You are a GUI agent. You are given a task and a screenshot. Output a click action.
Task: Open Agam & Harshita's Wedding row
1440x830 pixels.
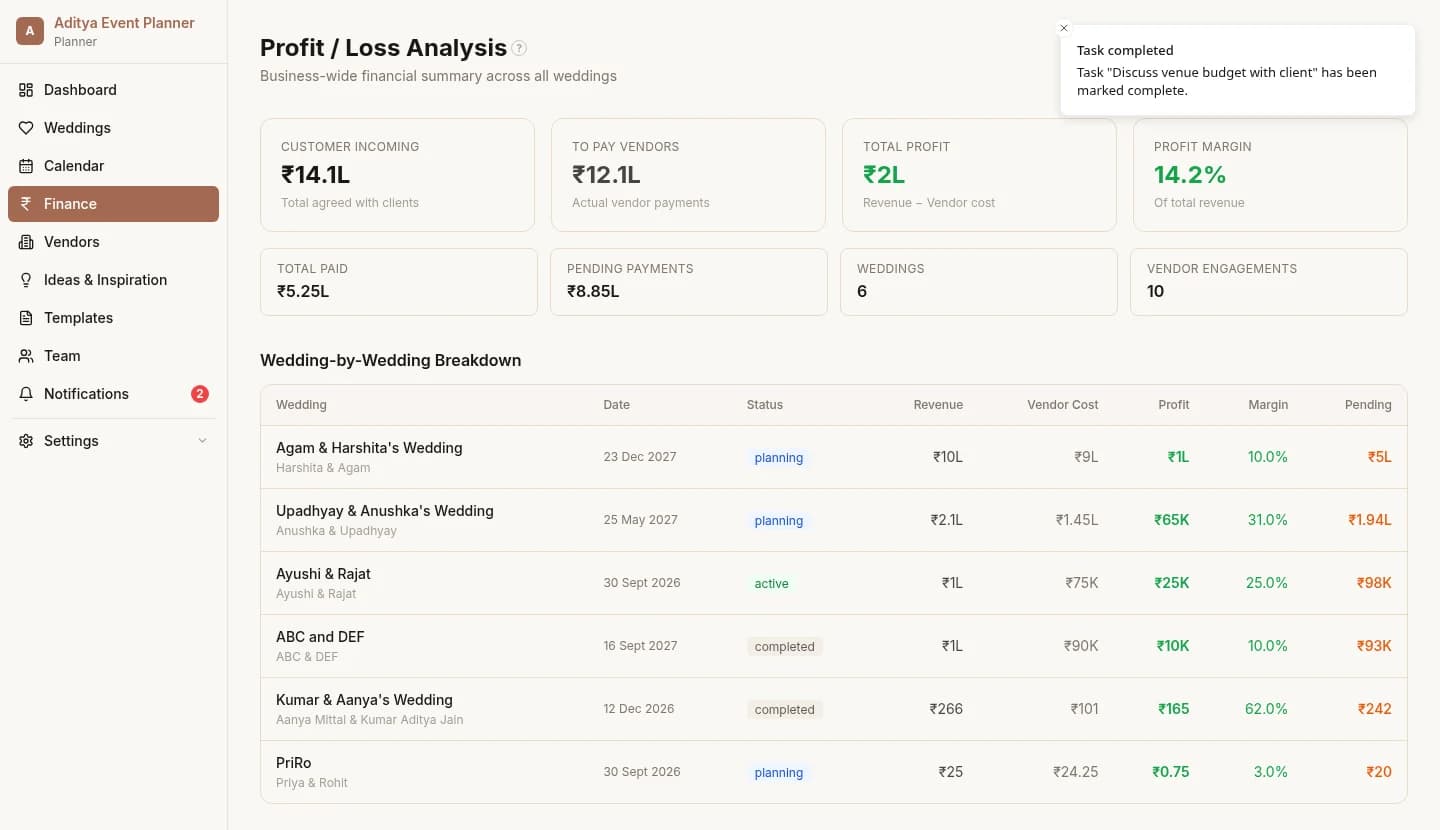(833, 457)
